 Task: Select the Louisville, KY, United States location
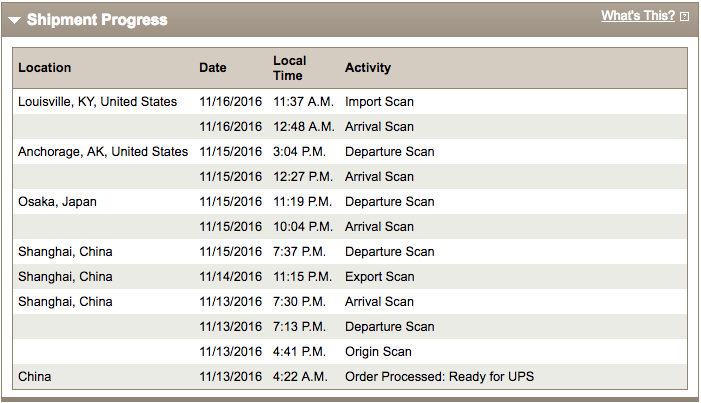(x=97, y=102)
